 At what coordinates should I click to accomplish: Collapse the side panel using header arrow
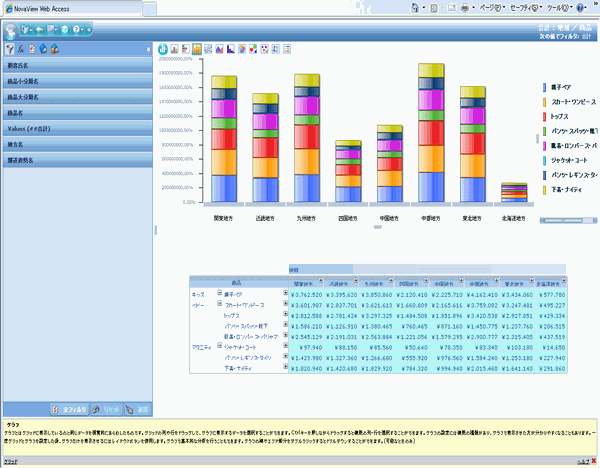pos(148,49)
